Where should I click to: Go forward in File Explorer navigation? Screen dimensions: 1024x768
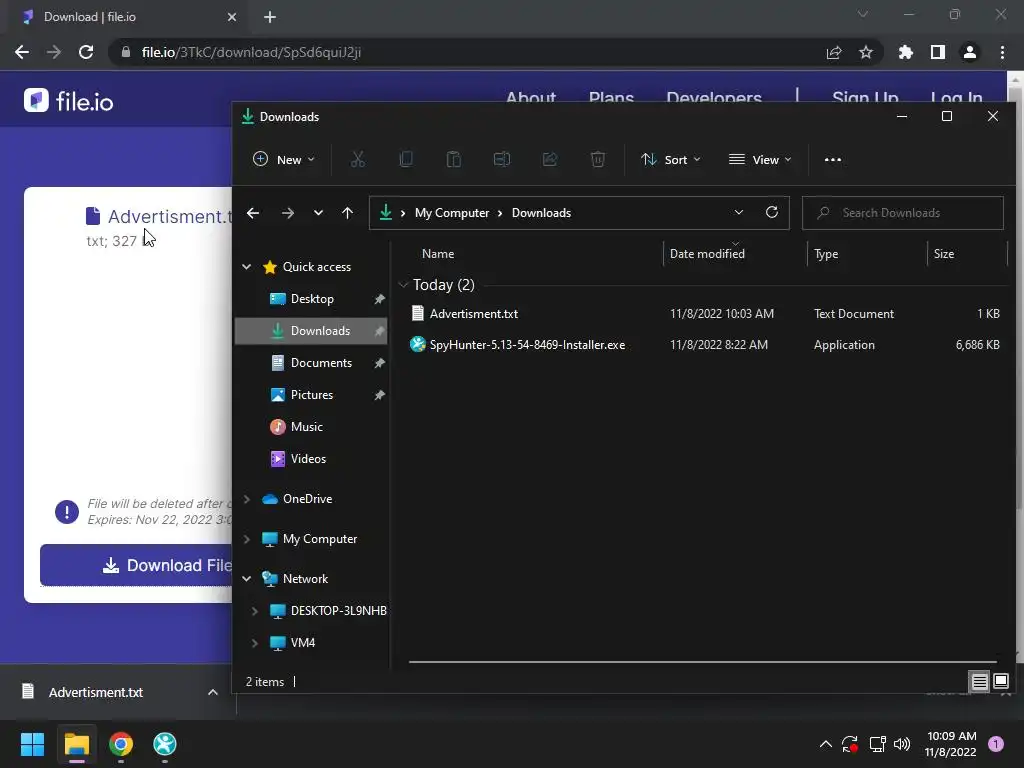click(x=287, y=213)
